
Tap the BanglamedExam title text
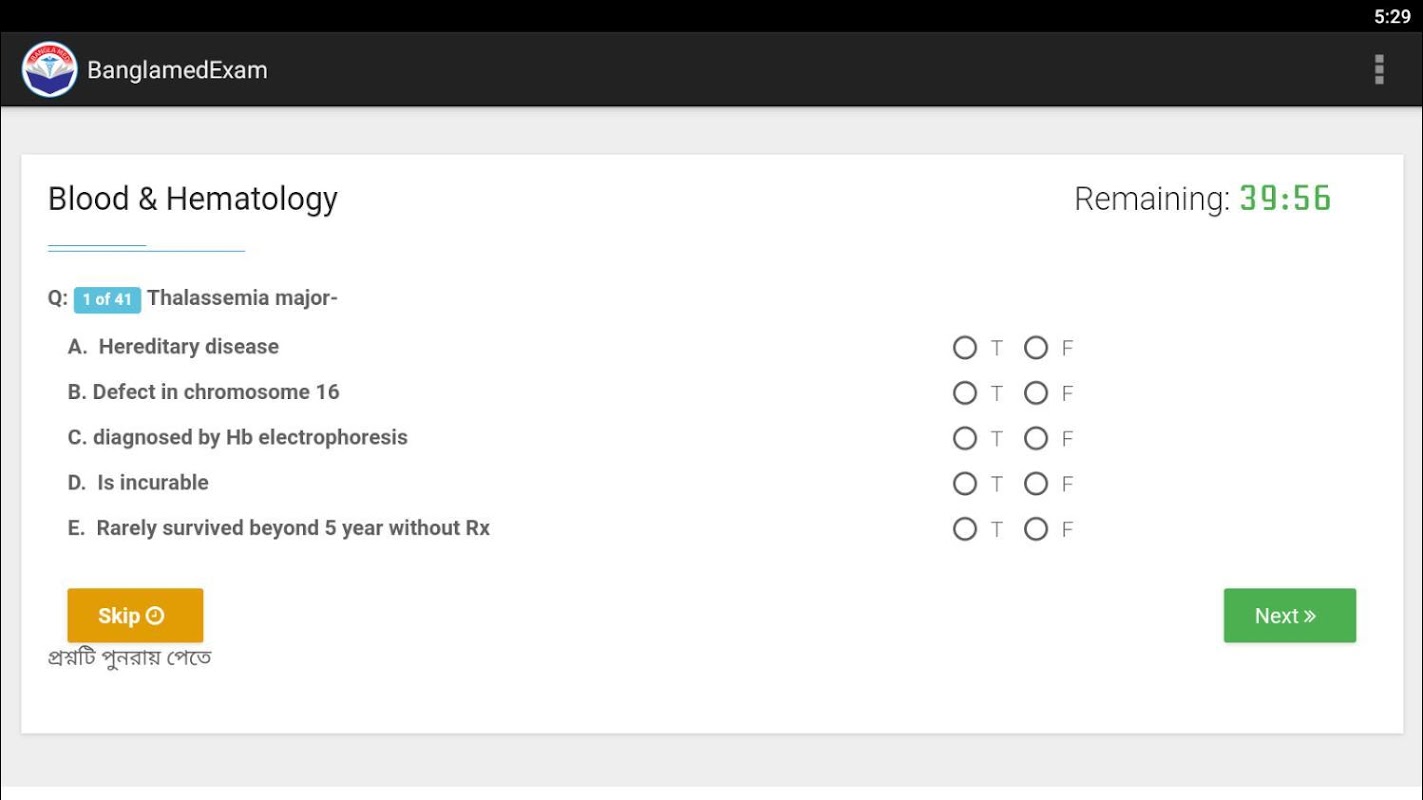(x=177, y=70)
